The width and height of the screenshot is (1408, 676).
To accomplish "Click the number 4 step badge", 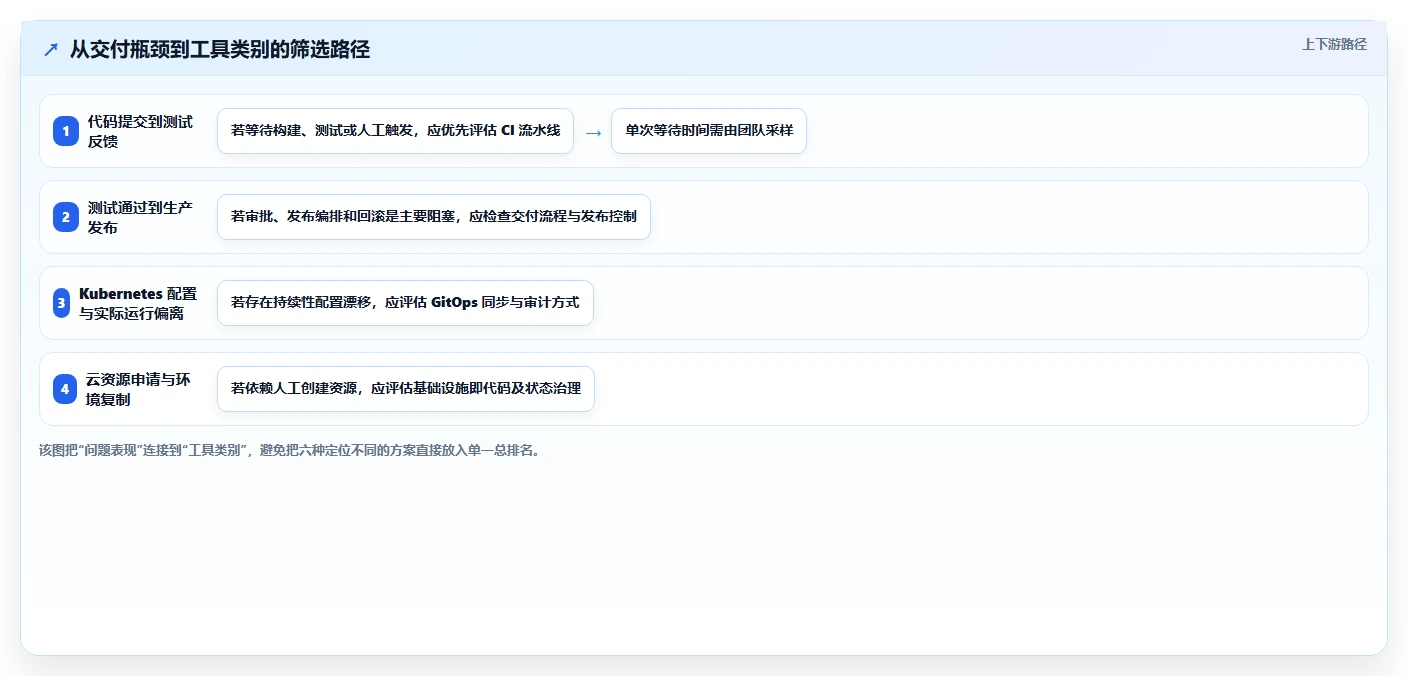I will tap(65, 389).
